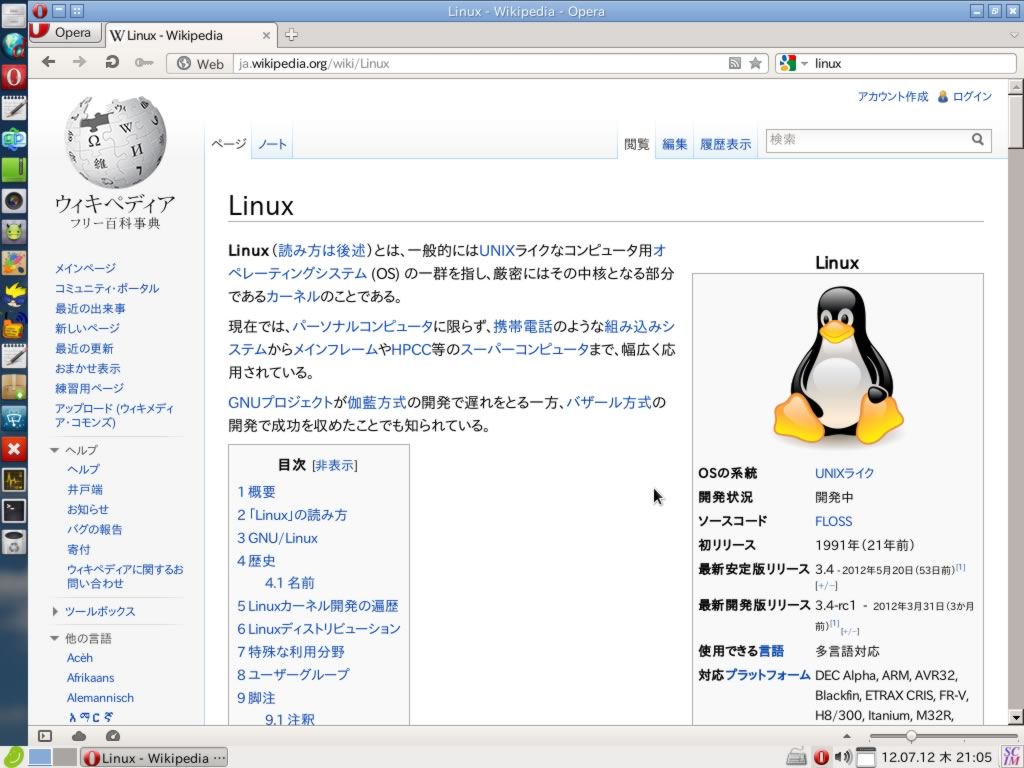Open the green Android-face icon in the dock
1024x768 pixels.
tap(14, 232)
